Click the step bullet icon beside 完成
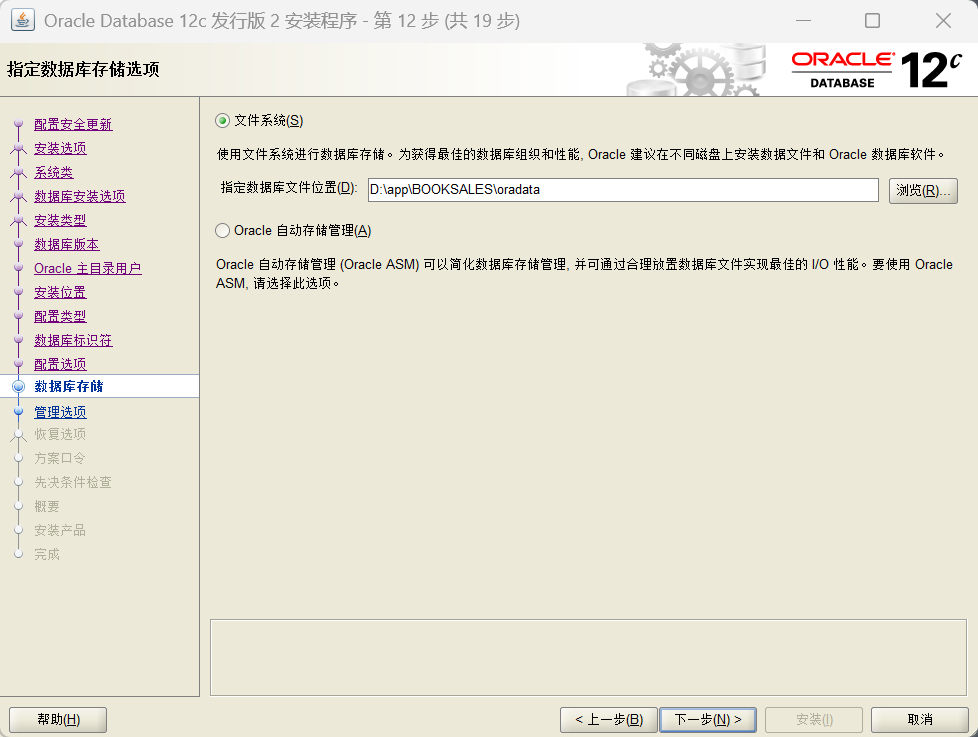Viewport: 978px width, 737px height. [x=19, y=554]
